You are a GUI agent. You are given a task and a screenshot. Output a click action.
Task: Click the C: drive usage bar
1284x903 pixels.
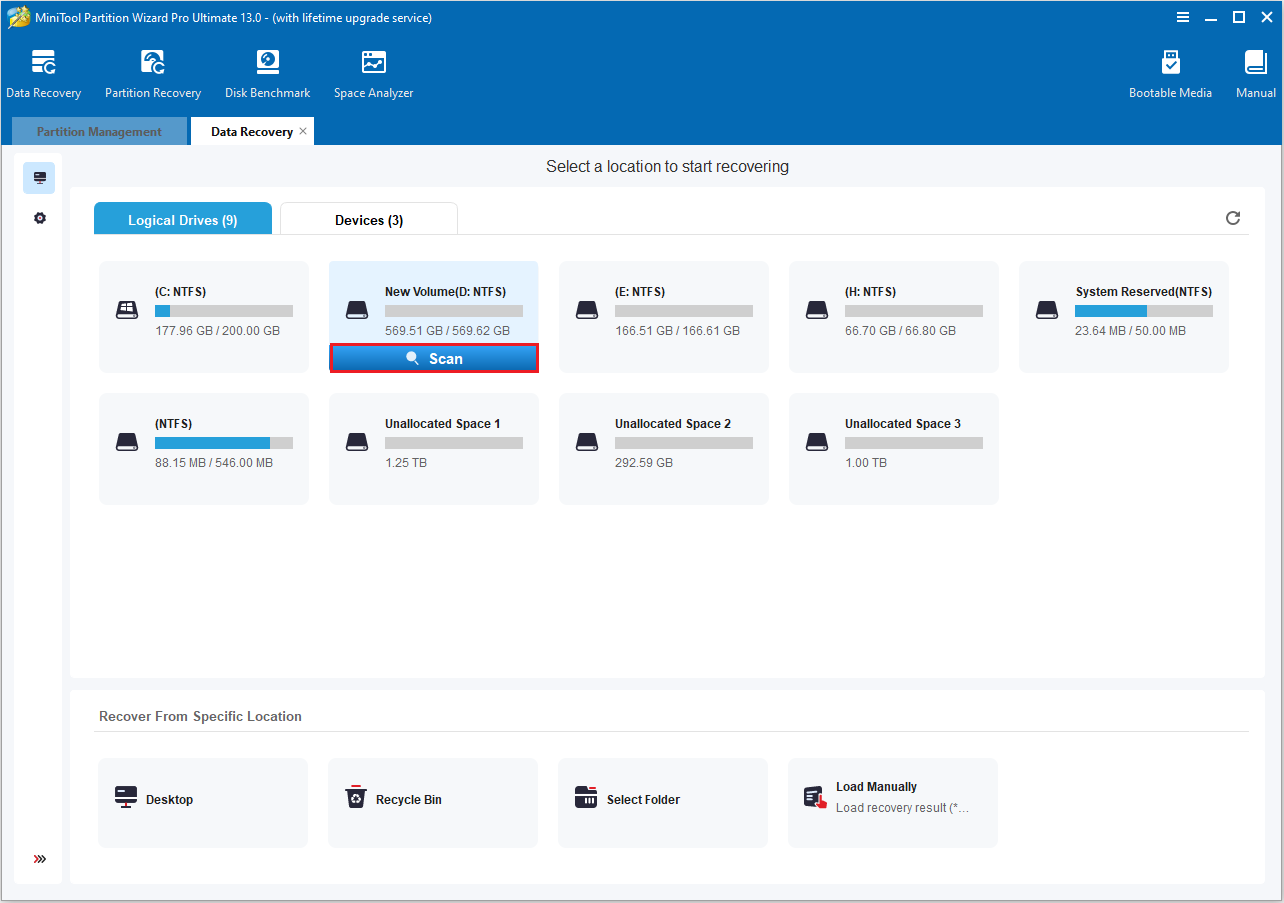tap(223, 310)
